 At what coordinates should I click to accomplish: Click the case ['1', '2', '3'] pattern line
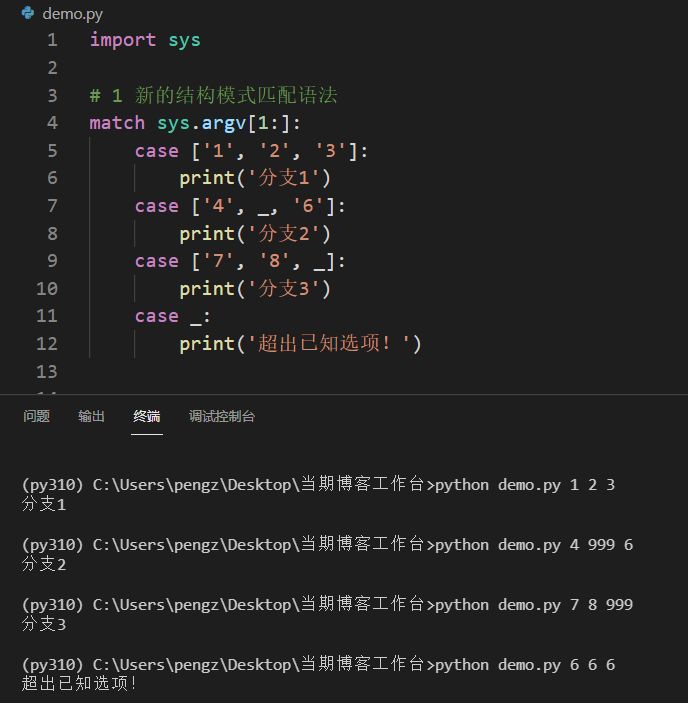pyautogui.click(x=251, y=151)
